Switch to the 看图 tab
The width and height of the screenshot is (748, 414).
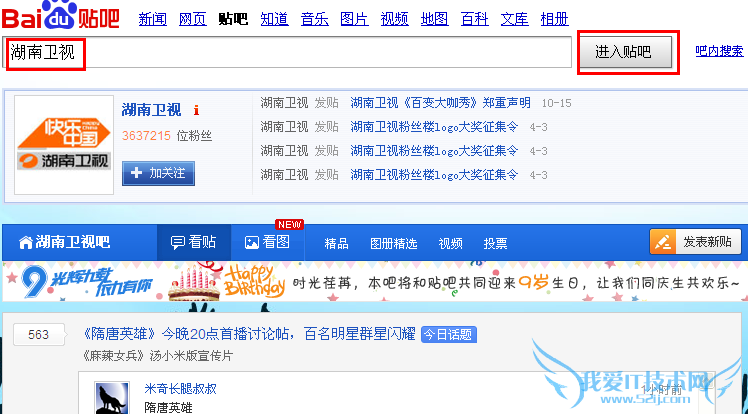(267, 242)
